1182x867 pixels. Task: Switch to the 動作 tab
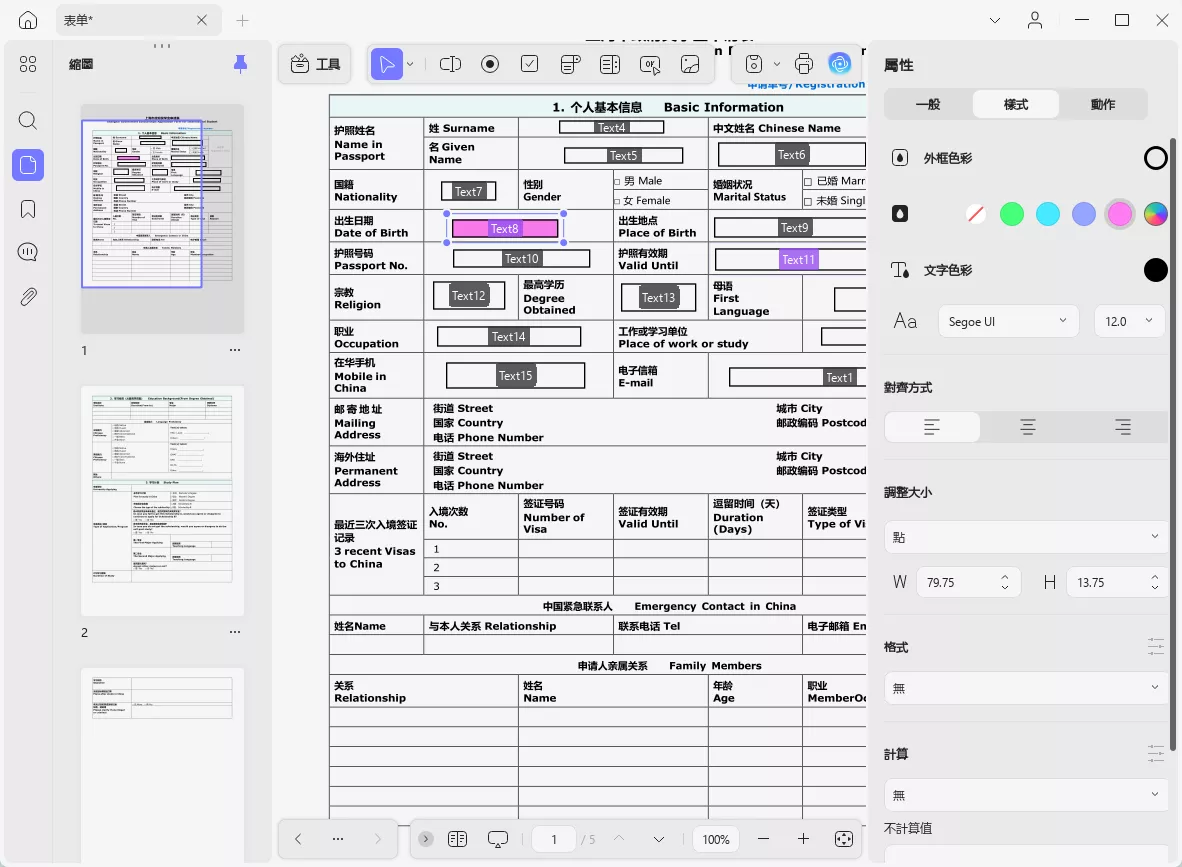tap(1103, 104)
